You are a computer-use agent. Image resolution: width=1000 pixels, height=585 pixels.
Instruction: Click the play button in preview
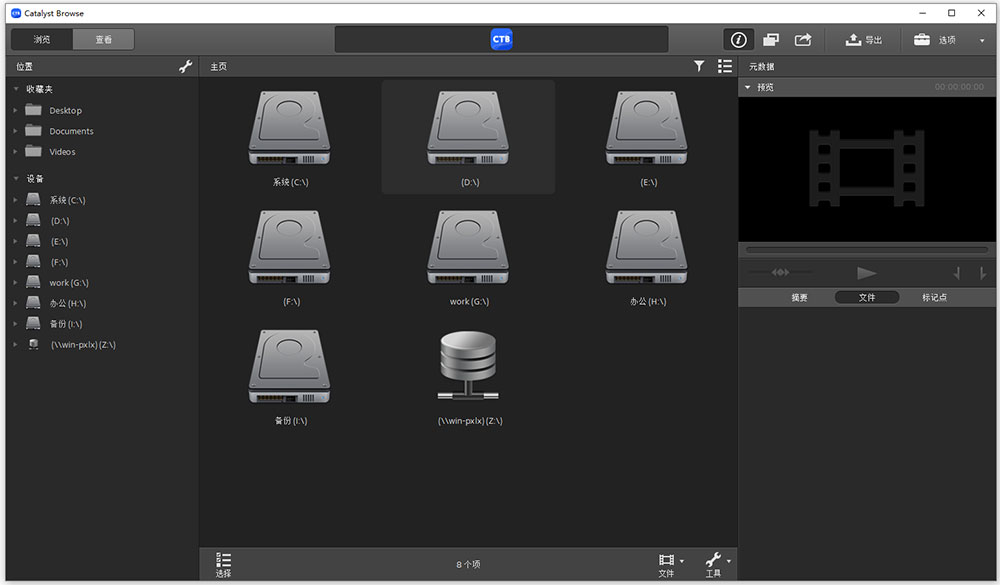(x=866, y=273)
